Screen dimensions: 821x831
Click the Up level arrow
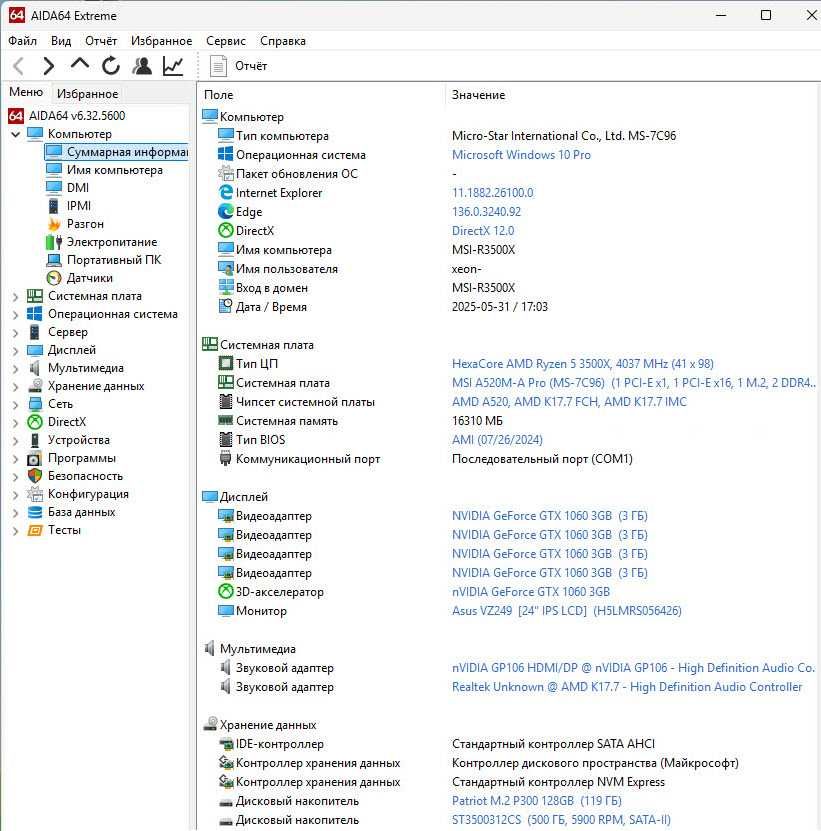point(80,65)
